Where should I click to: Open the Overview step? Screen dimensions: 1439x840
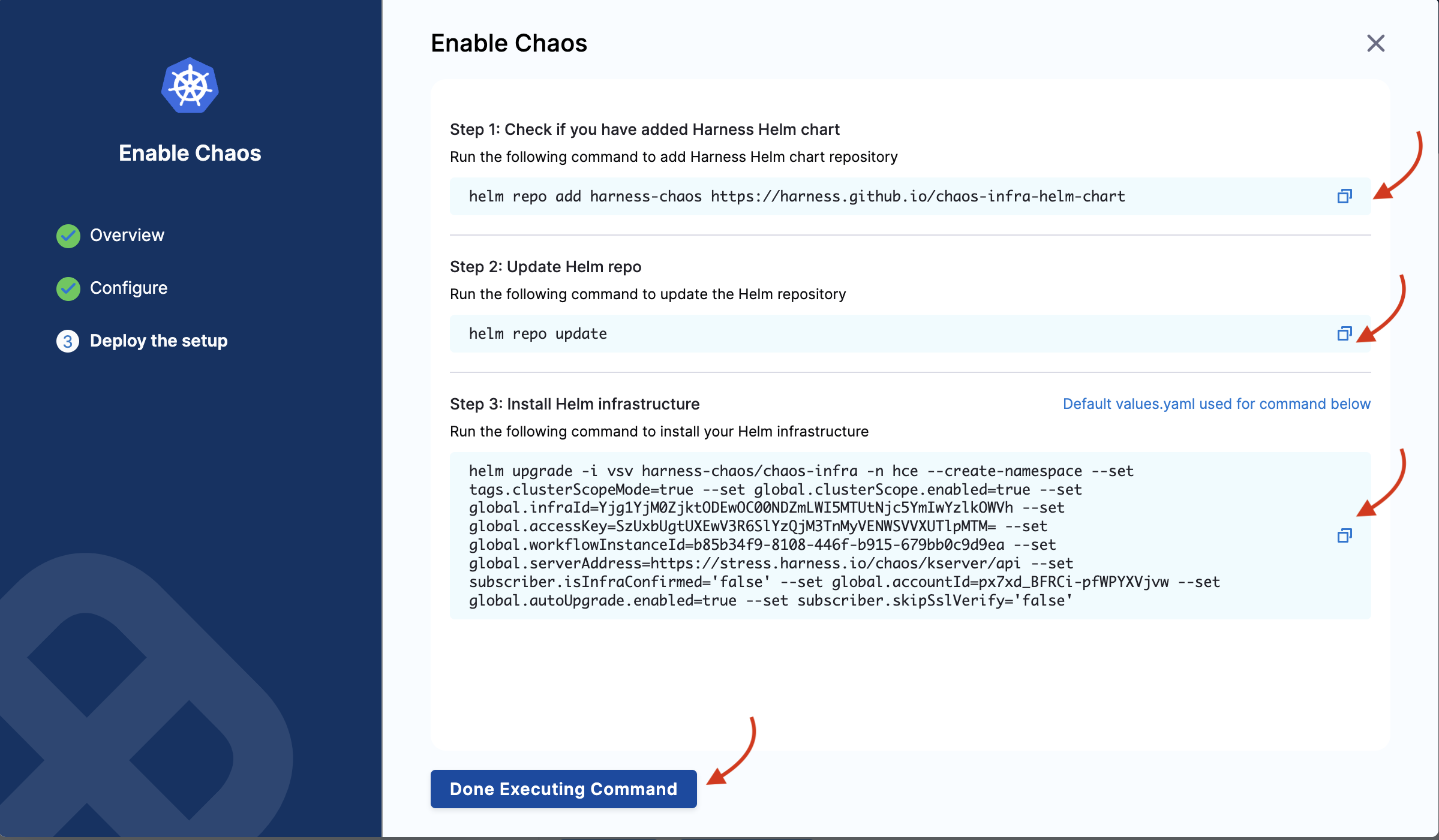[x=127, y=235]
